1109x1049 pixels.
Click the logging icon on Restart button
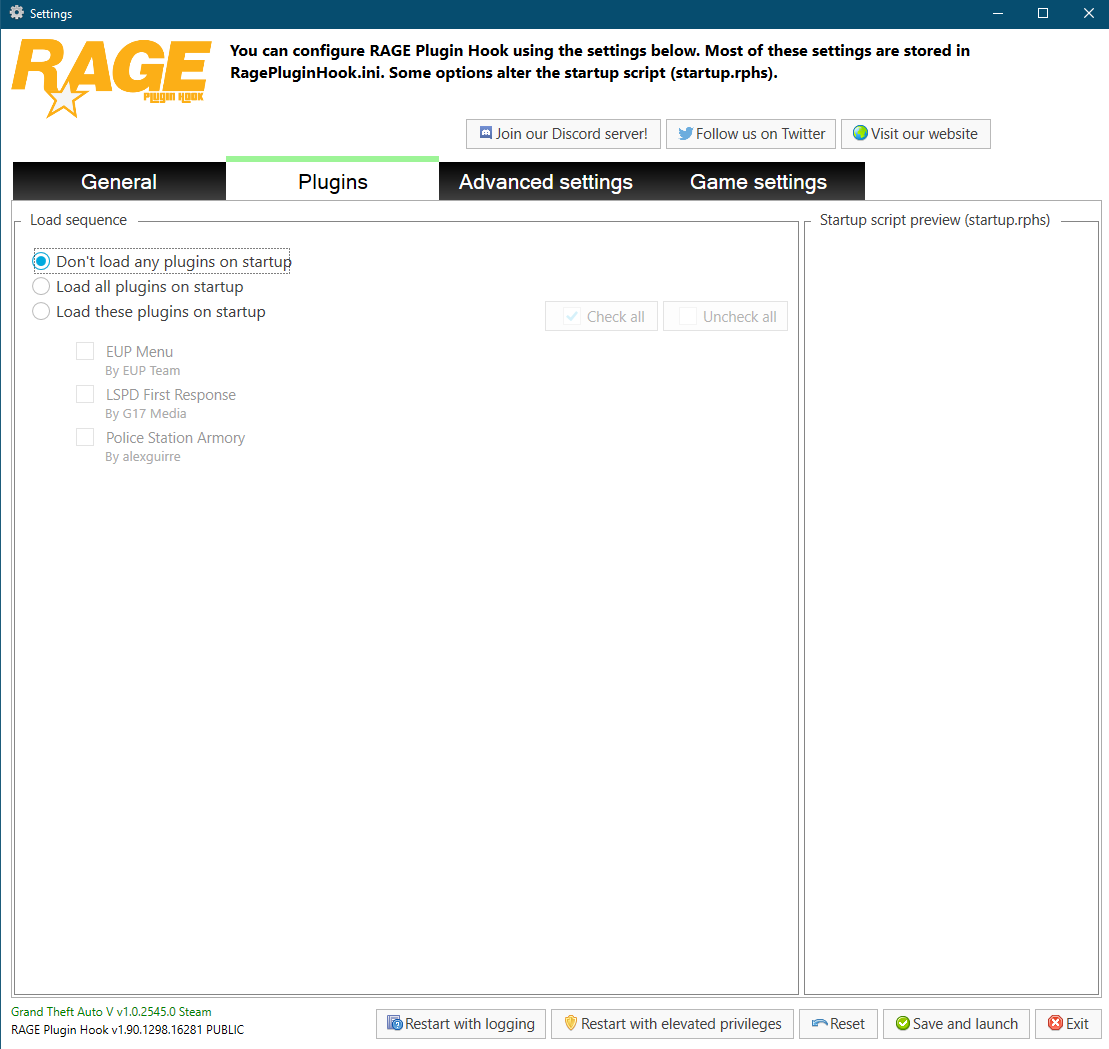(x=395, y=1023)
